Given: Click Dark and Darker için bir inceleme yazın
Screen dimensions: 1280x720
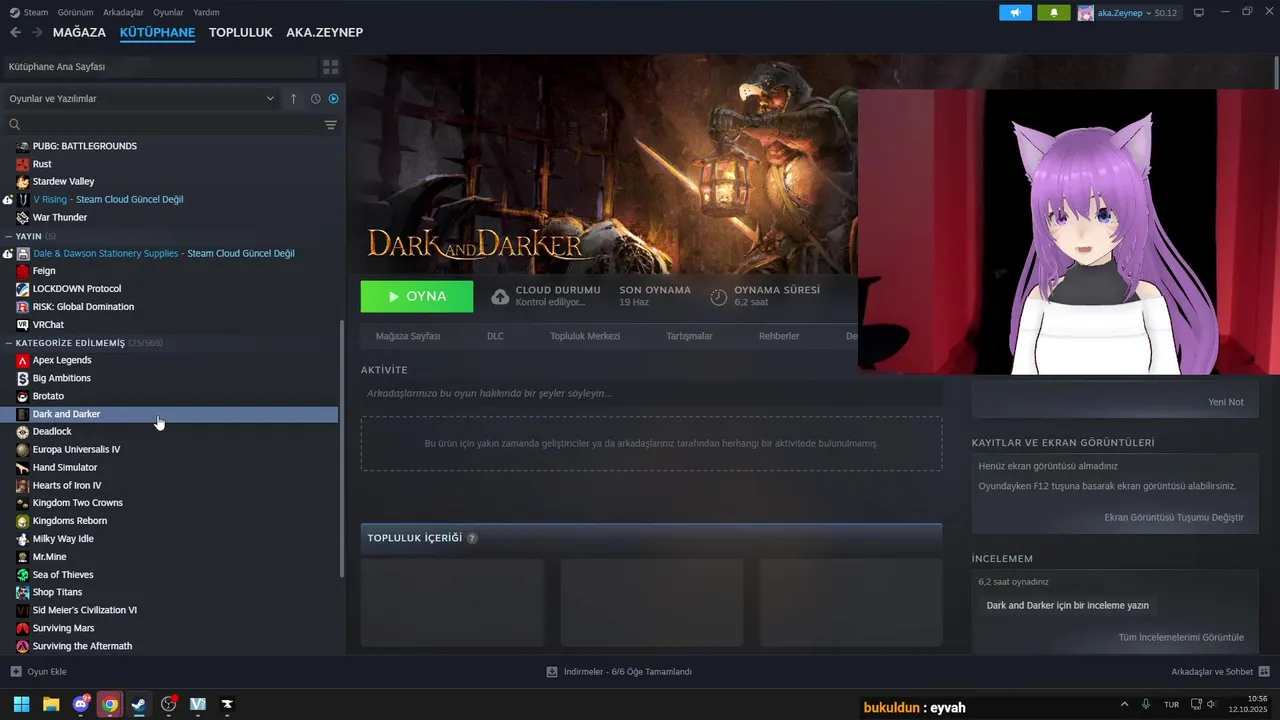Looking at the screenshot, I should [x=1067, y=605].
